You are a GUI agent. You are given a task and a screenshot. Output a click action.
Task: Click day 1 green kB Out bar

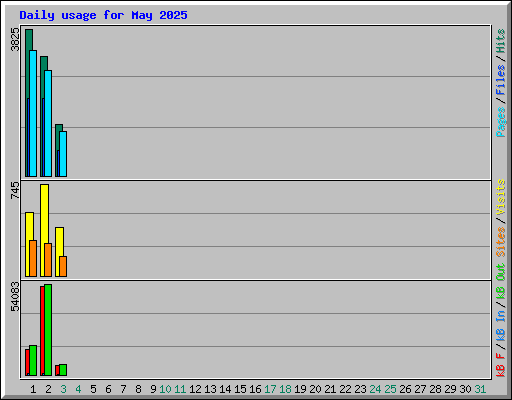pyautogui.click(x=33, y=361)
